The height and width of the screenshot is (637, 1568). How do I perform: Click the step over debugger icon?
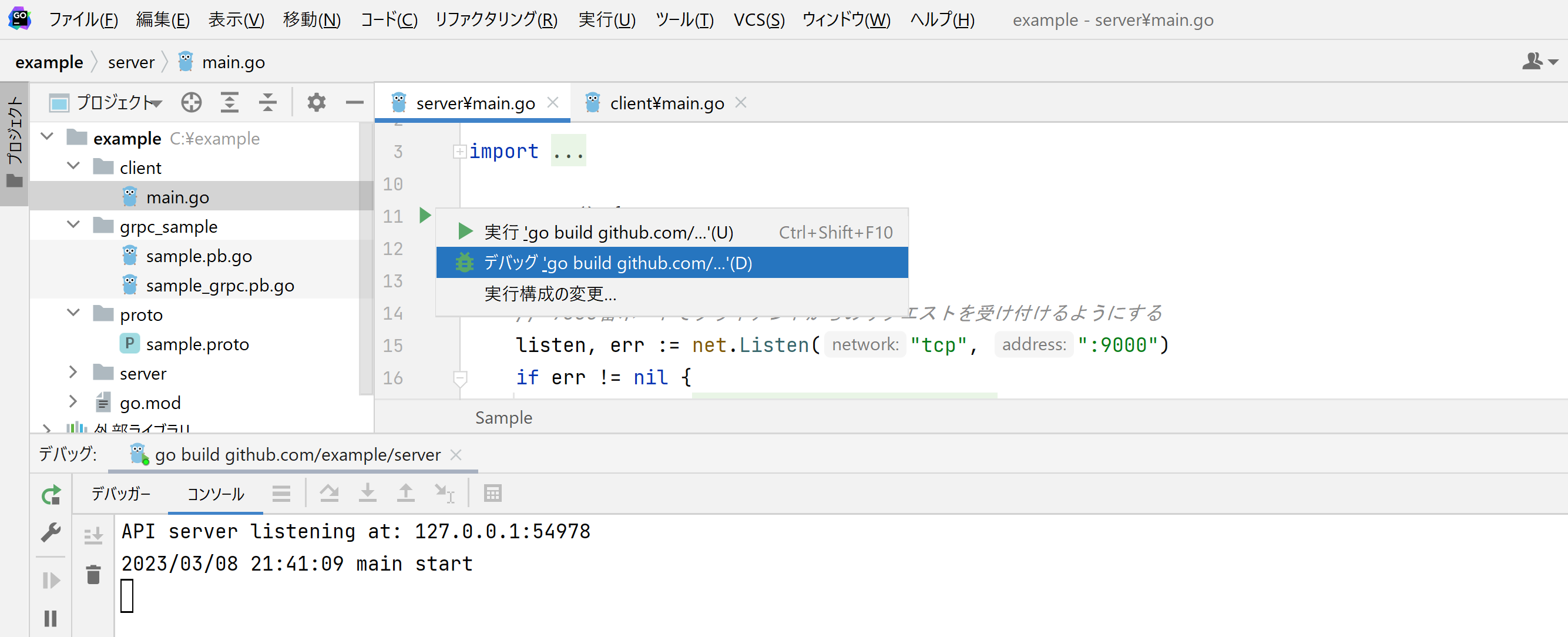(x=330, y=492)
